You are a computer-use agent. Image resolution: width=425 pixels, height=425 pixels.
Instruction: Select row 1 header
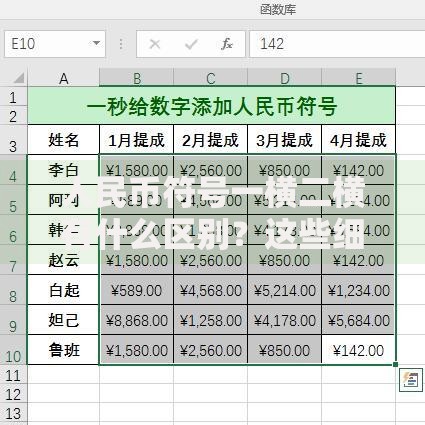13,97
